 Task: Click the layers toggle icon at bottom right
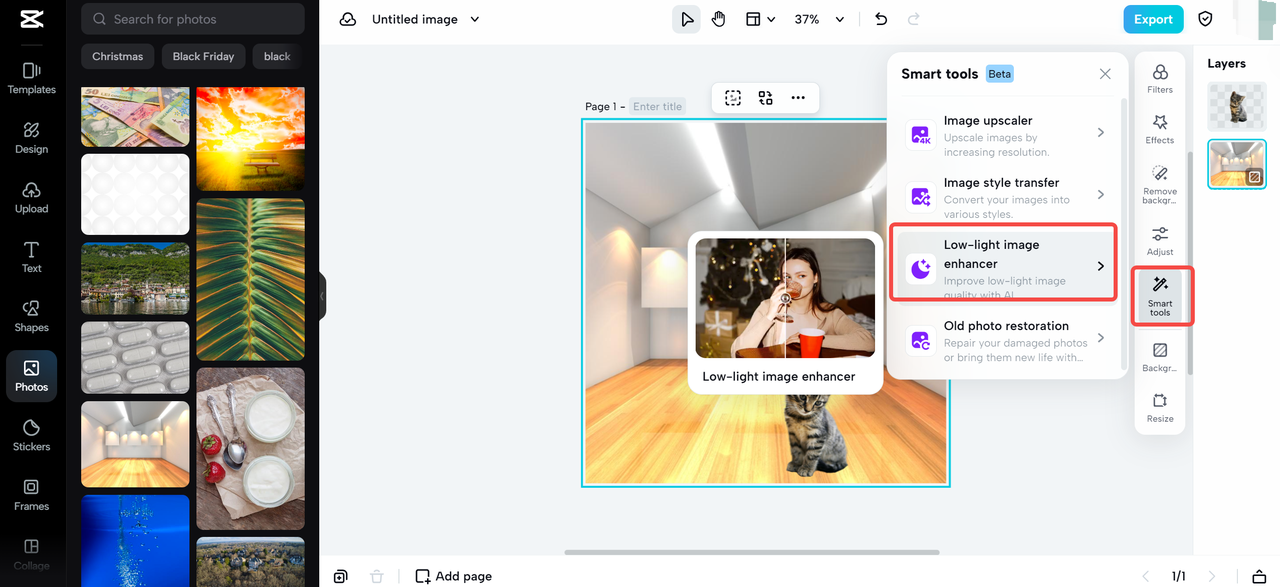point(1259,576)
